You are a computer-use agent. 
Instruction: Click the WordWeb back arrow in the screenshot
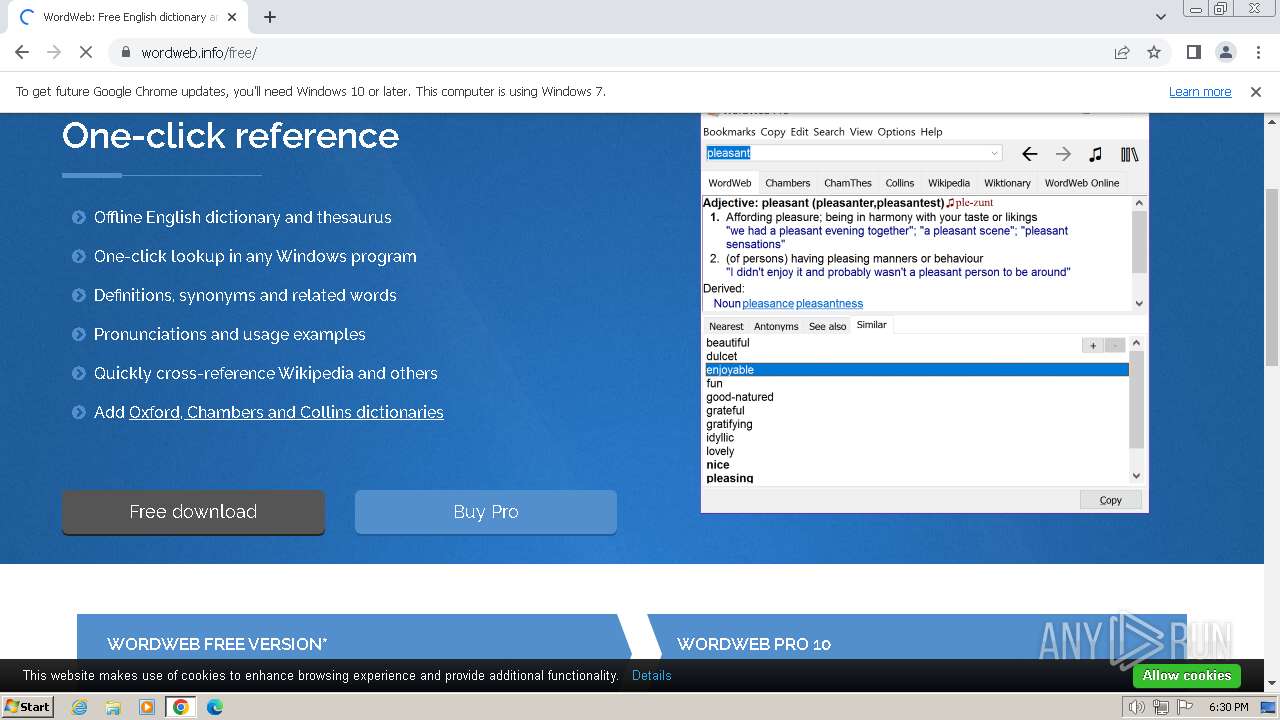pyautogui.click(x=1029, y=154)
